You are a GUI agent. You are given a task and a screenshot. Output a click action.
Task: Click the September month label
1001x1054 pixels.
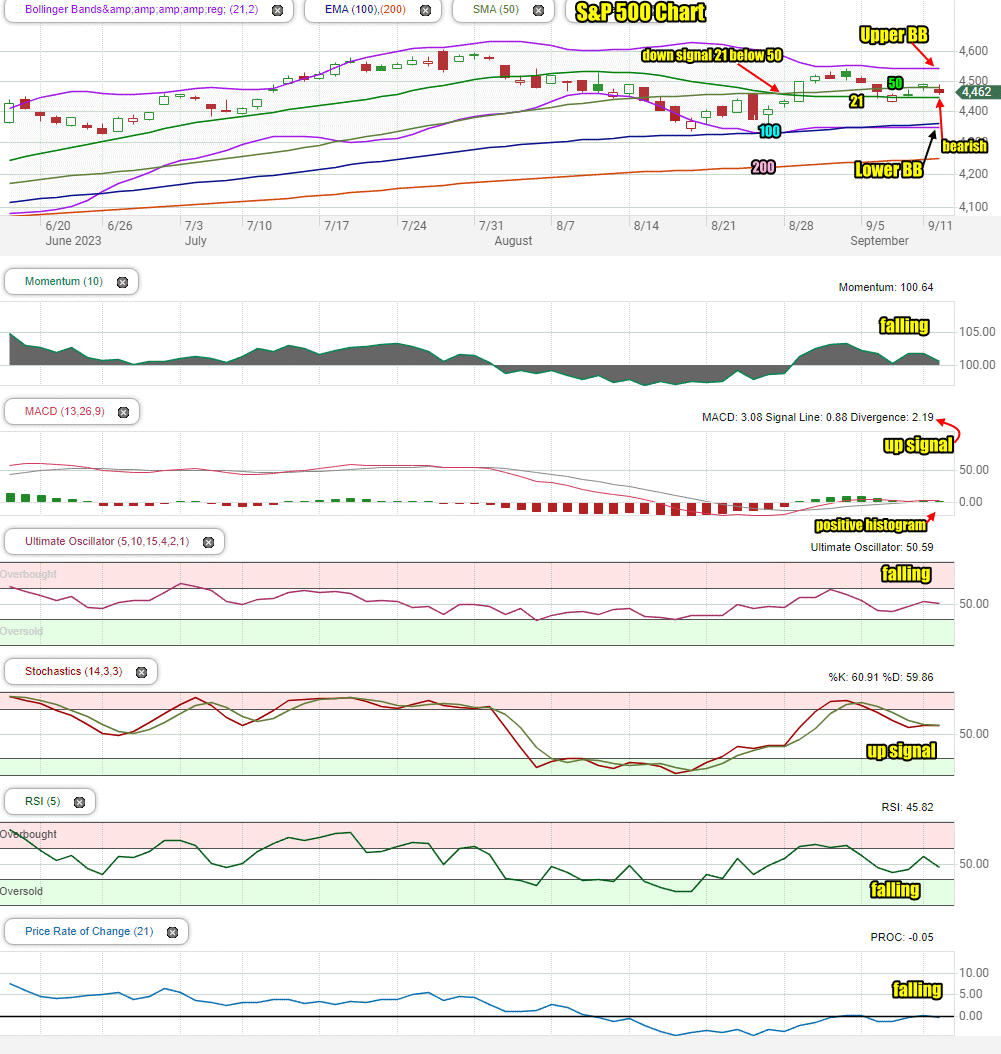tap(879, 241)
